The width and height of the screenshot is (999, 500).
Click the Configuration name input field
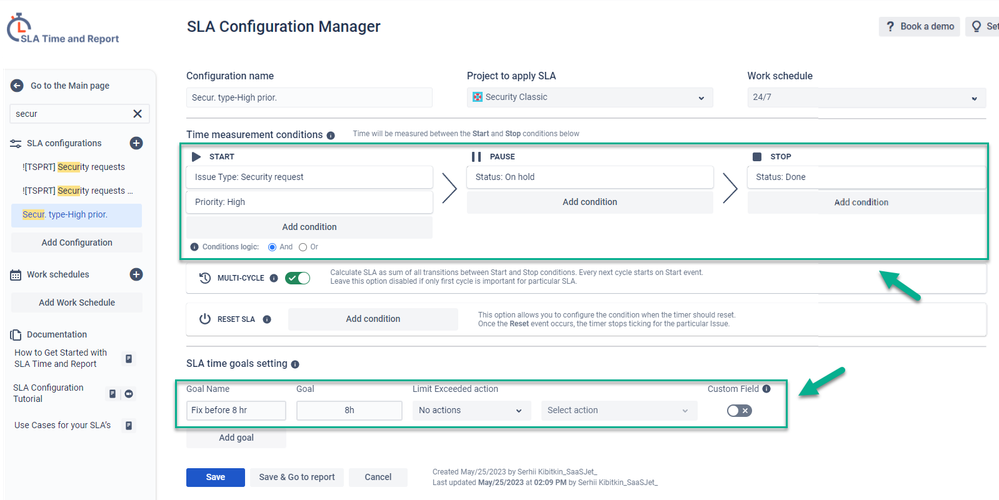pyautogui.click(x=309, y=97)
